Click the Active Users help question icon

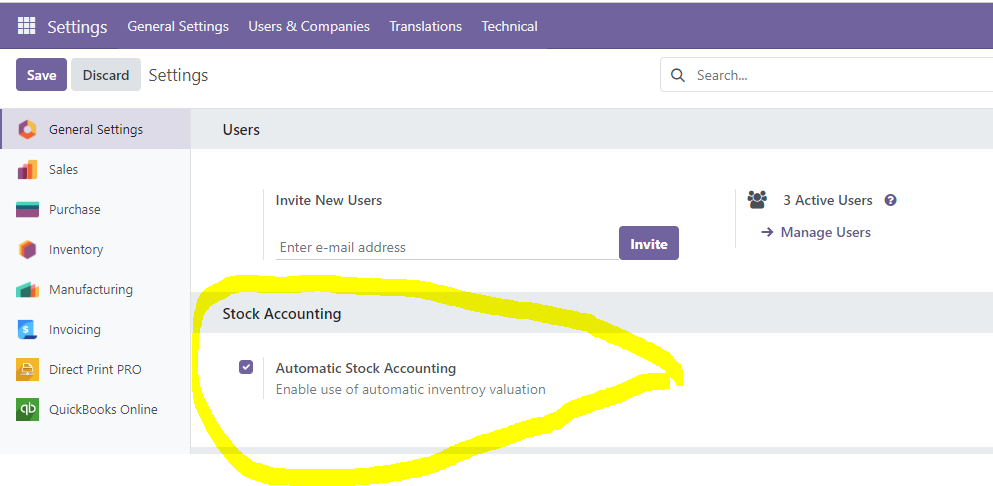[x=890, y=200]
